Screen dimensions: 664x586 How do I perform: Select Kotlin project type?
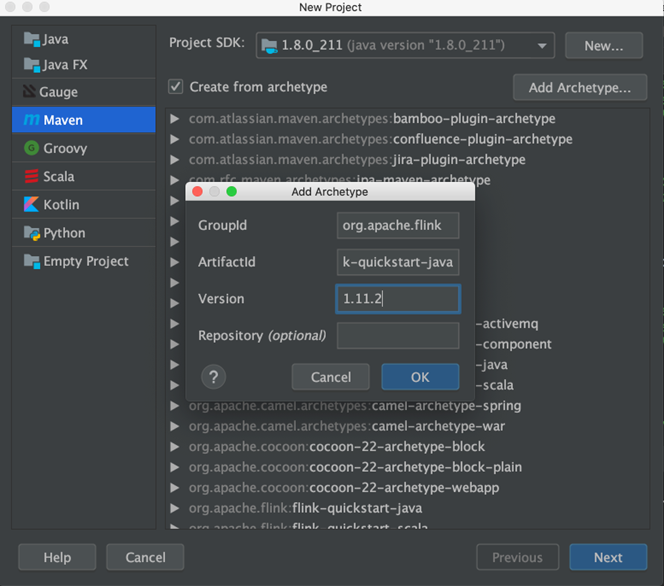click(x=84, y=205)
